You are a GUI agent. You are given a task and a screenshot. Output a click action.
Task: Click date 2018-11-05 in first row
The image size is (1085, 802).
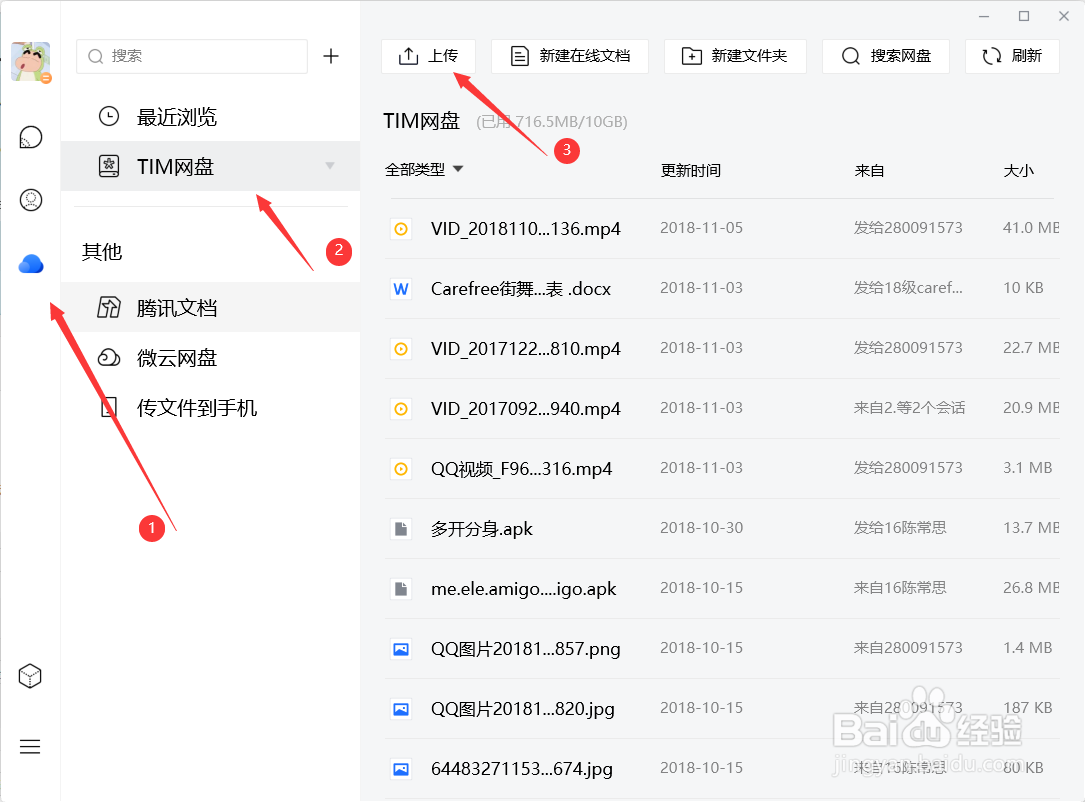pyautogui.click(x=702, y=228)
